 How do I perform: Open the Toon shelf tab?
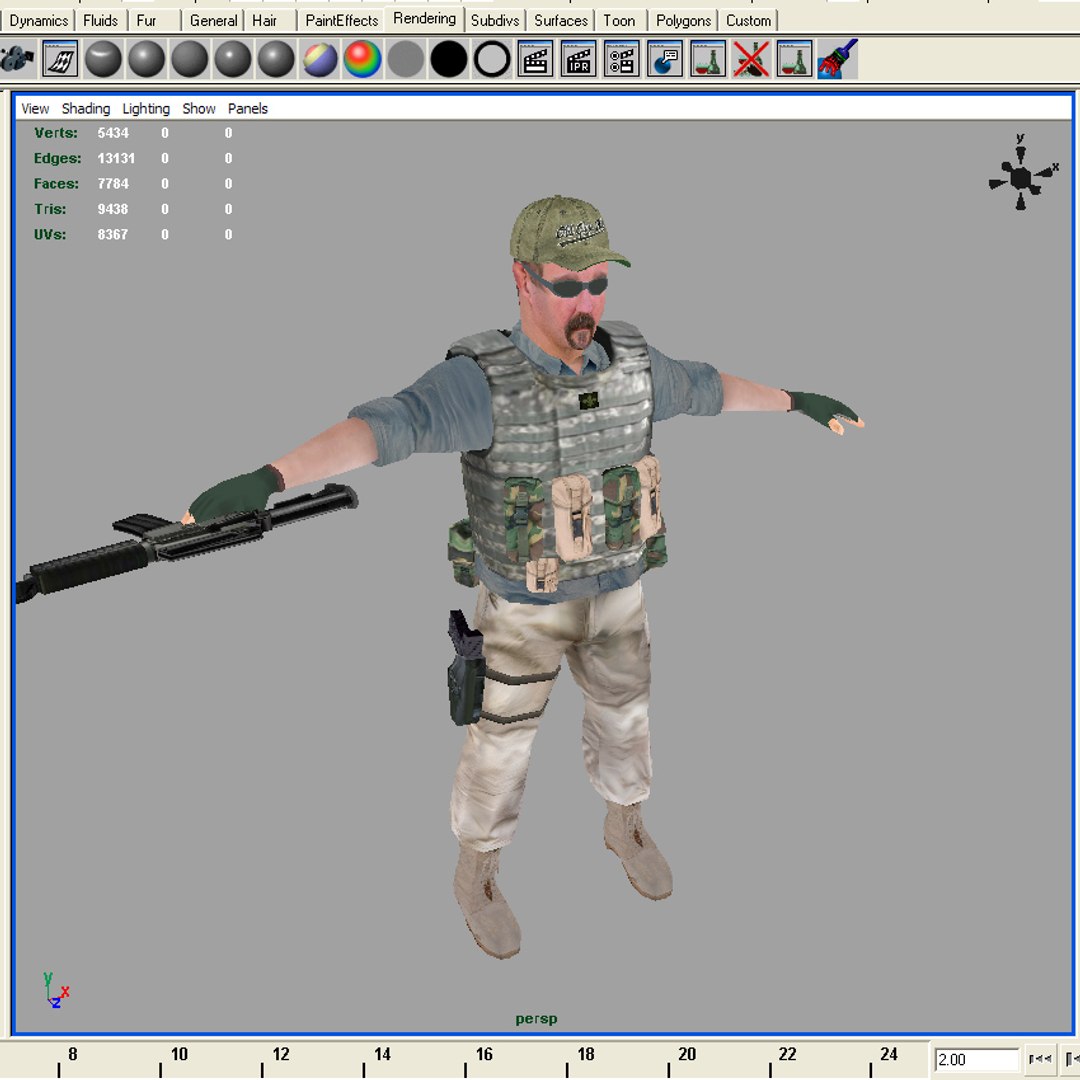[x=619, y=21]
